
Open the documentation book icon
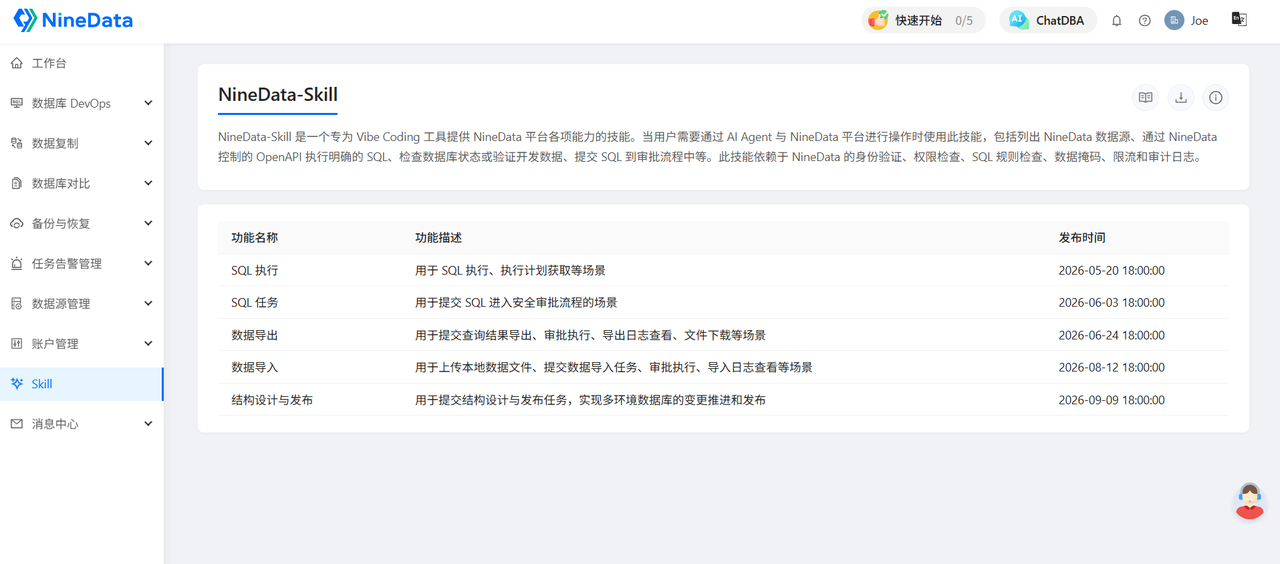[x=1145, y=97]
